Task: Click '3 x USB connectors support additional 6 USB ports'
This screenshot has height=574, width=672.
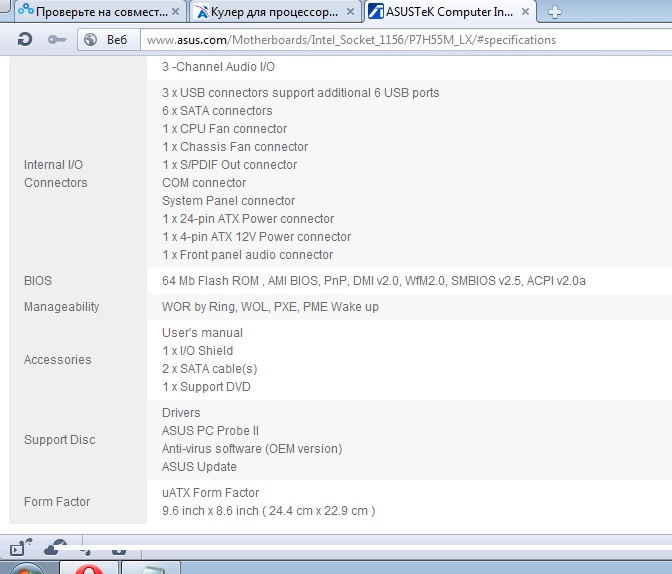Action: tap(300, 93)
